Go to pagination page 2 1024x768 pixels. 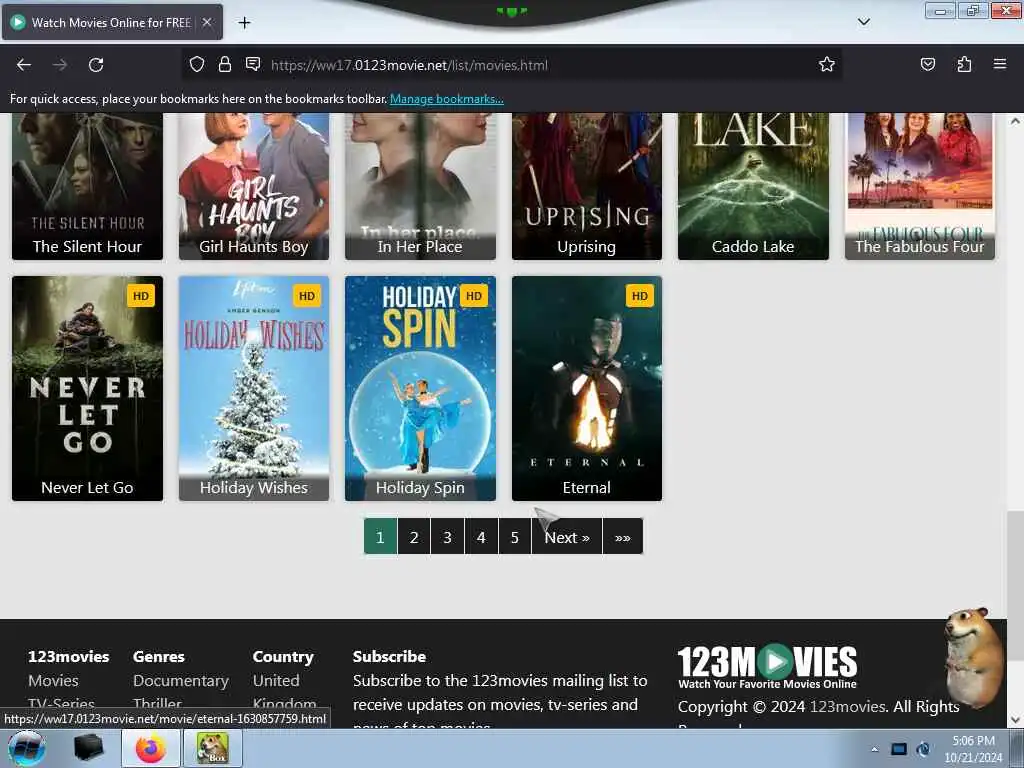pyautogui.click(x=414, y=537)
